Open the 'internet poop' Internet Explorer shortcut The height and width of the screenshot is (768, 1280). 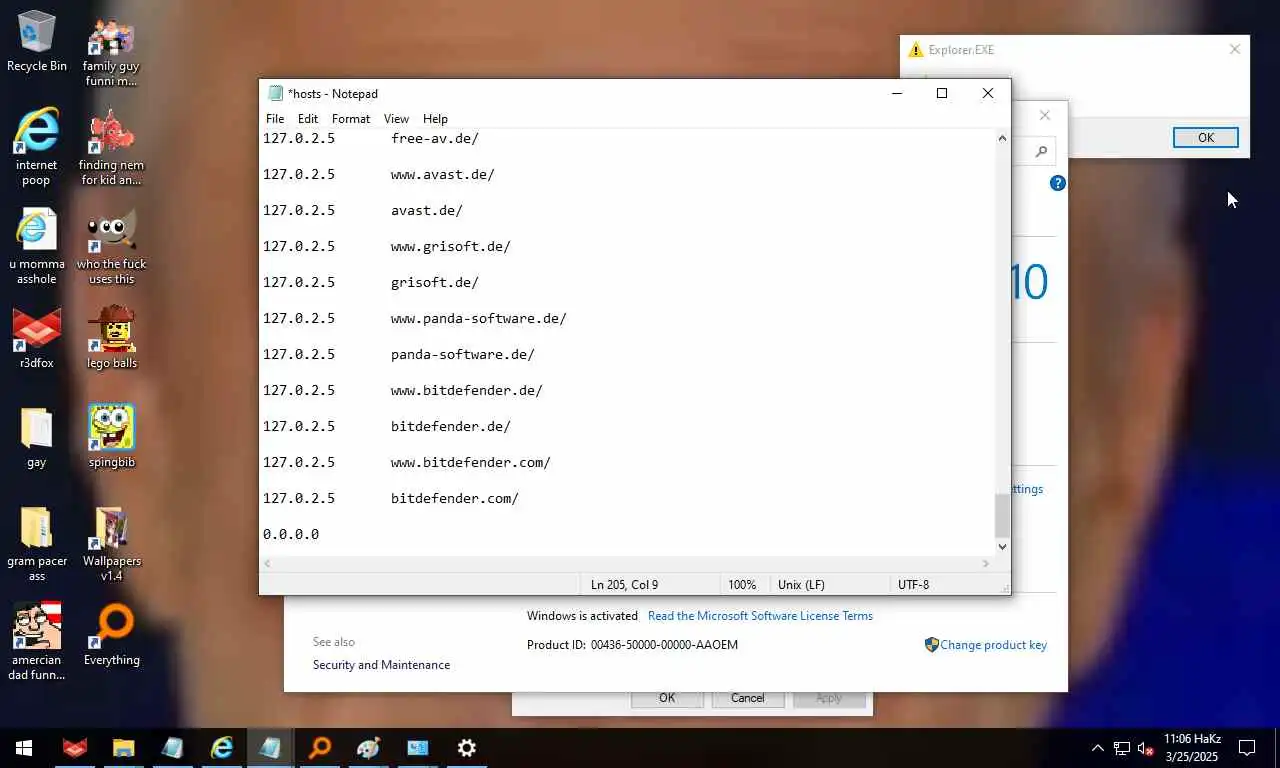[x=36, y=146]
